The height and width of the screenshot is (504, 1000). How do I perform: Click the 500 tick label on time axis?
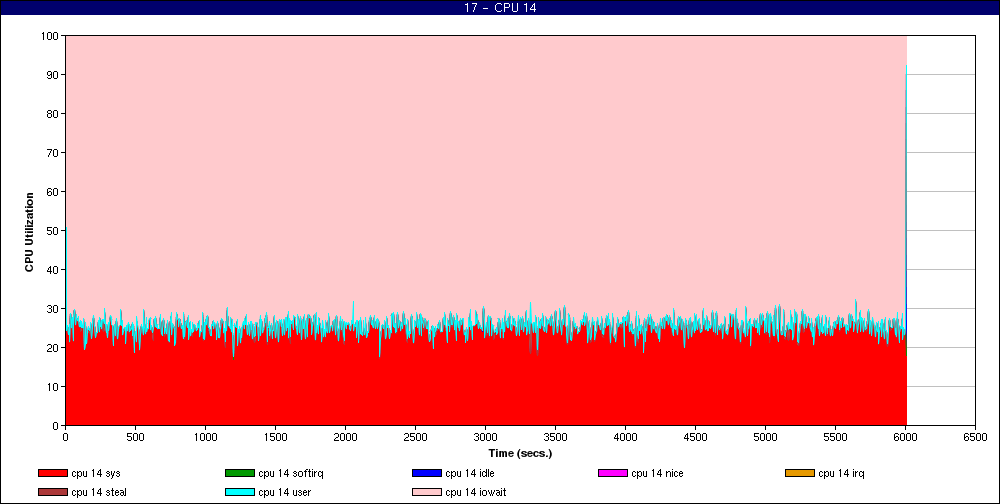(x=135, y=438)
